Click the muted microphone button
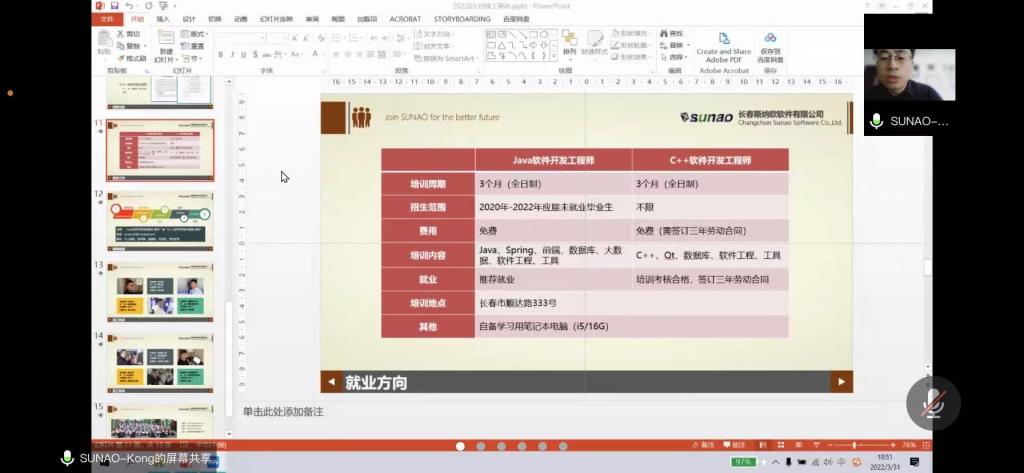The width and height of the screenshot is (1024, 473). point(932,403)
